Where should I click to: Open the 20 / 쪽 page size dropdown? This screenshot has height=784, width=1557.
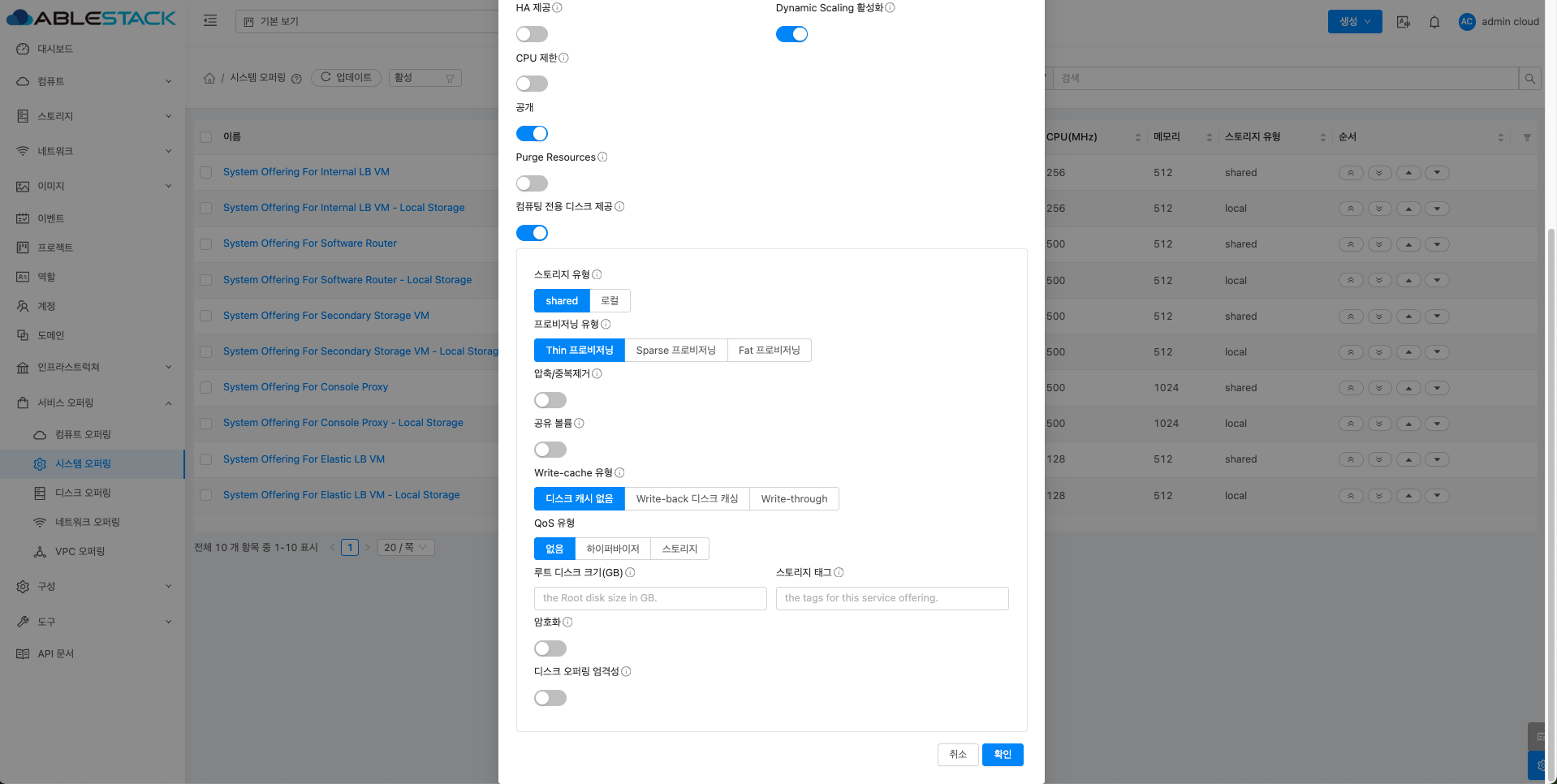[405, 548]
